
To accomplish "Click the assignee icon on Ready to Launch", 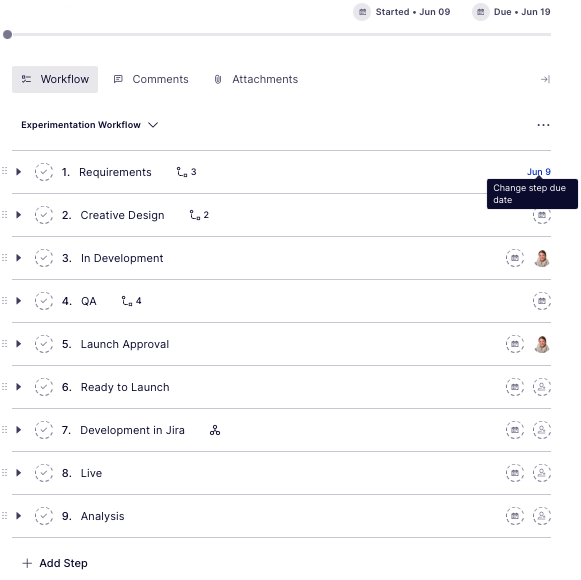I will coord(542,387).
